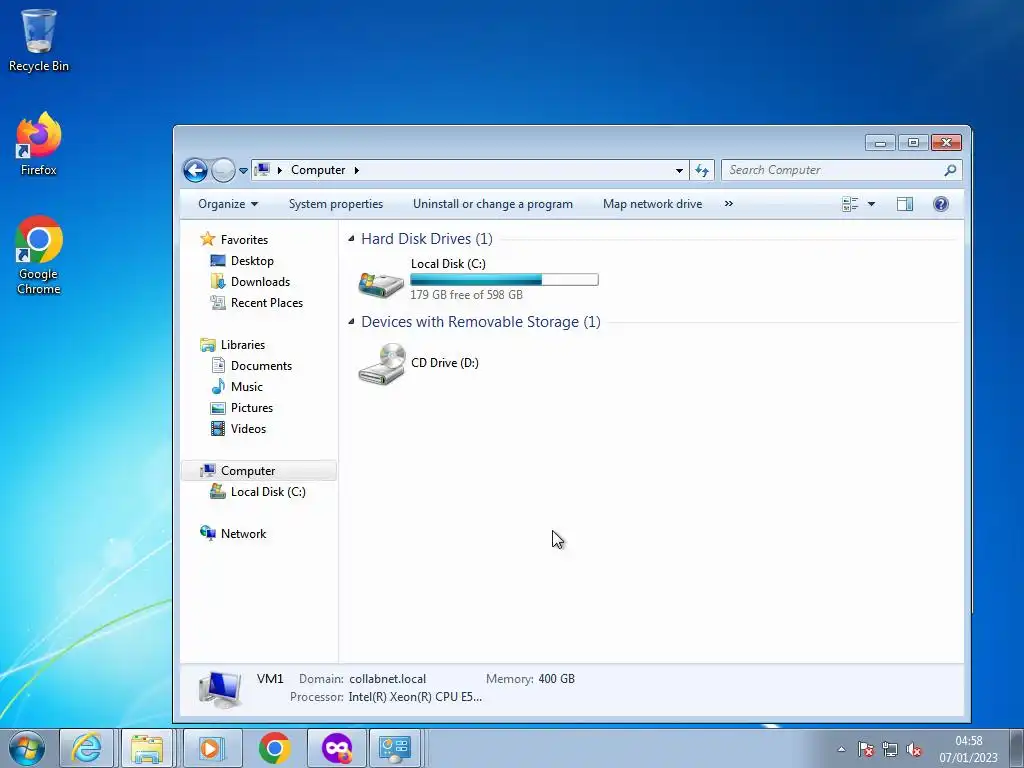Select Local Disk (C:) in sidebar tree
Screen dimensions: 1024x768
(268, 492)
